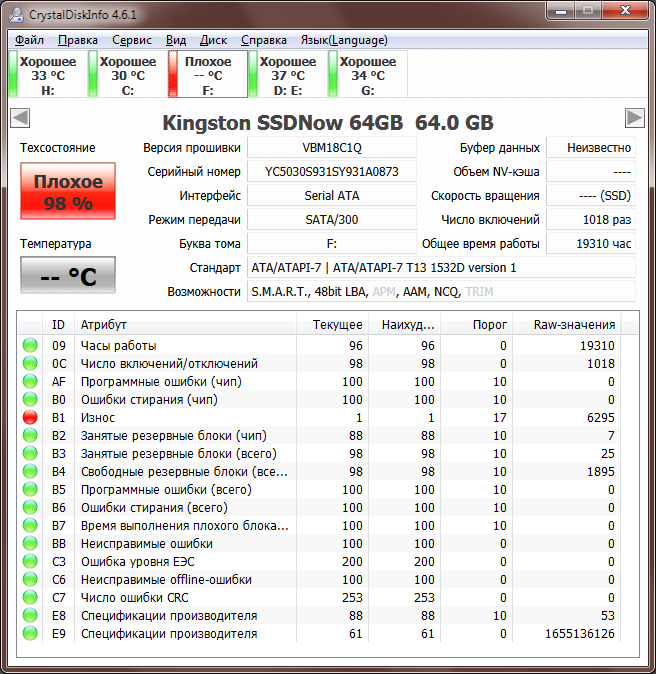Click green status icon for row B3
The width and height of the screenshot is (656, 674).
[x=30, y=453]
